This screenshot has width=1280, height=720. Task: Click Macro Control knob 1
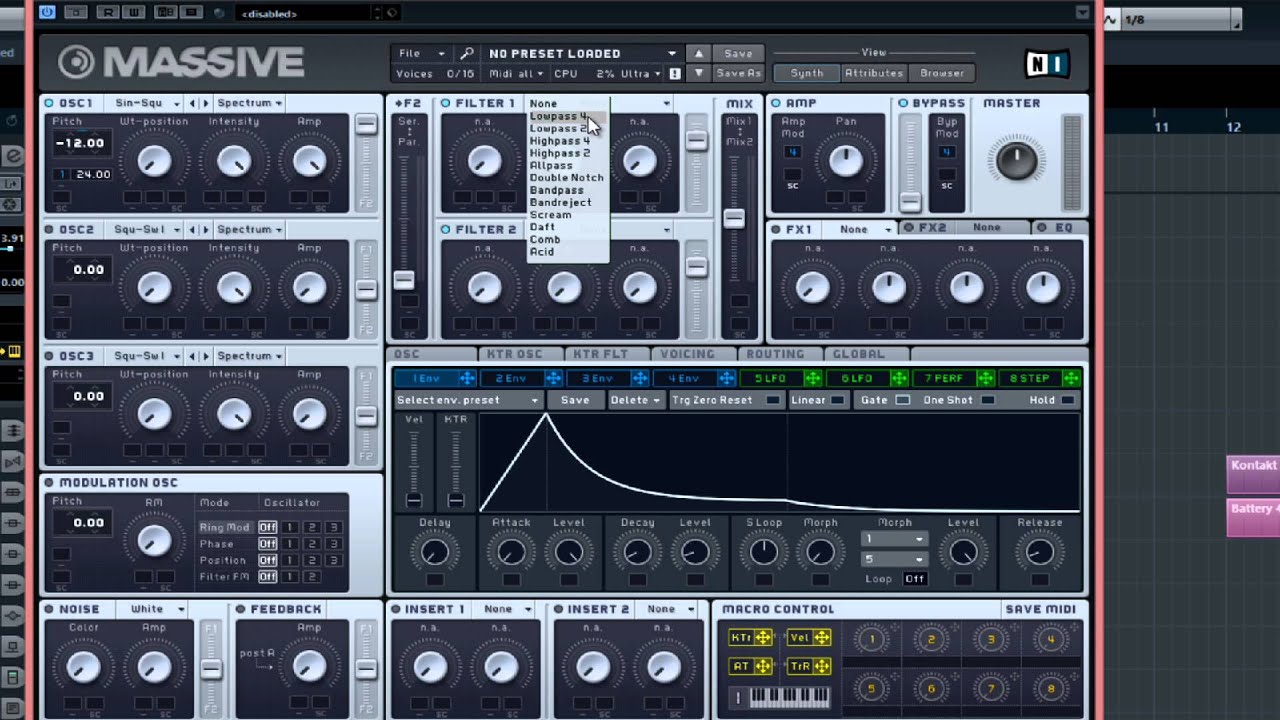pos(871,640)
